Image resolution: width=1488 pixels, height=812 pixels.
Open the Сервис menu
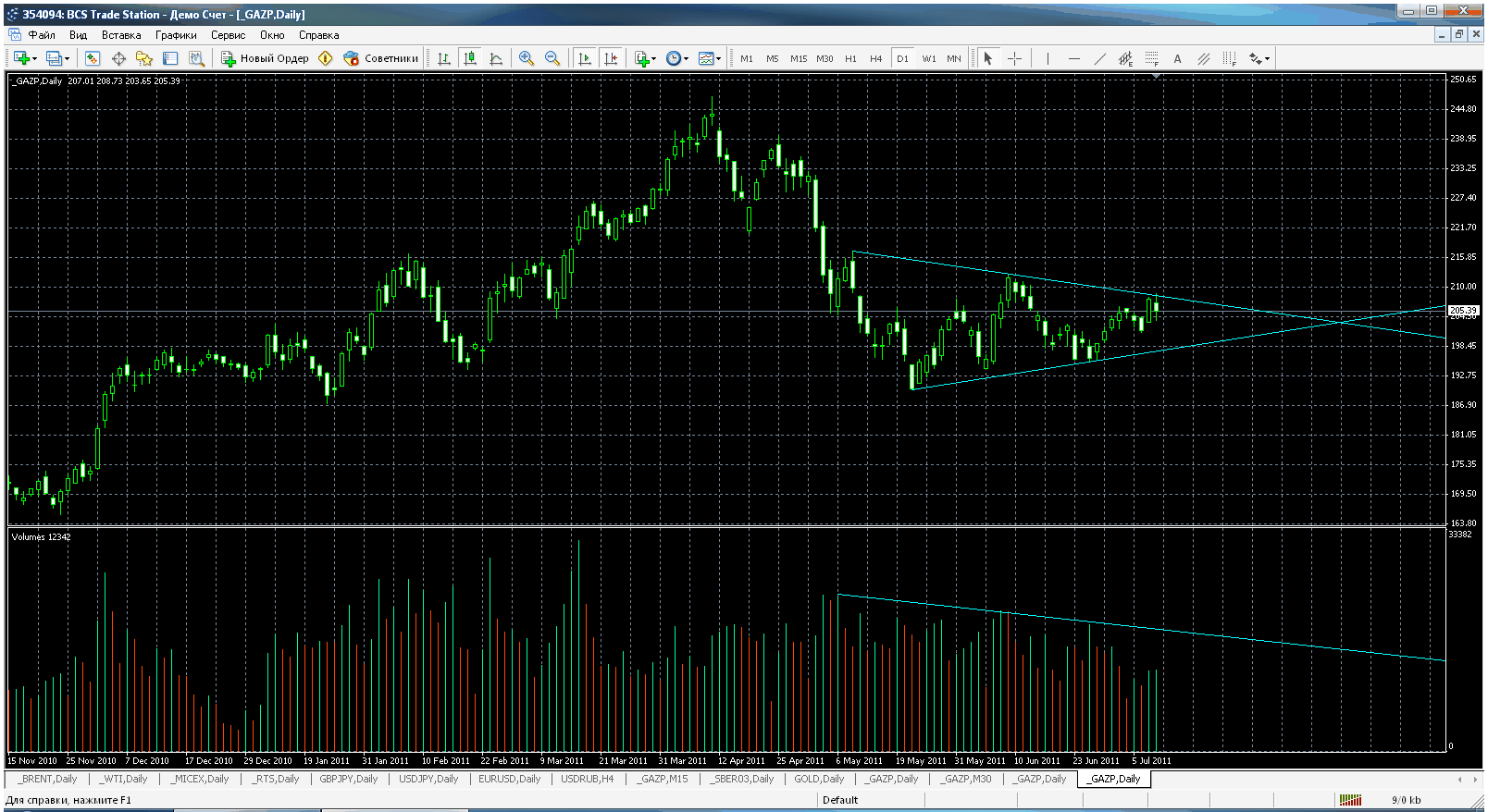tap(228, 35)
